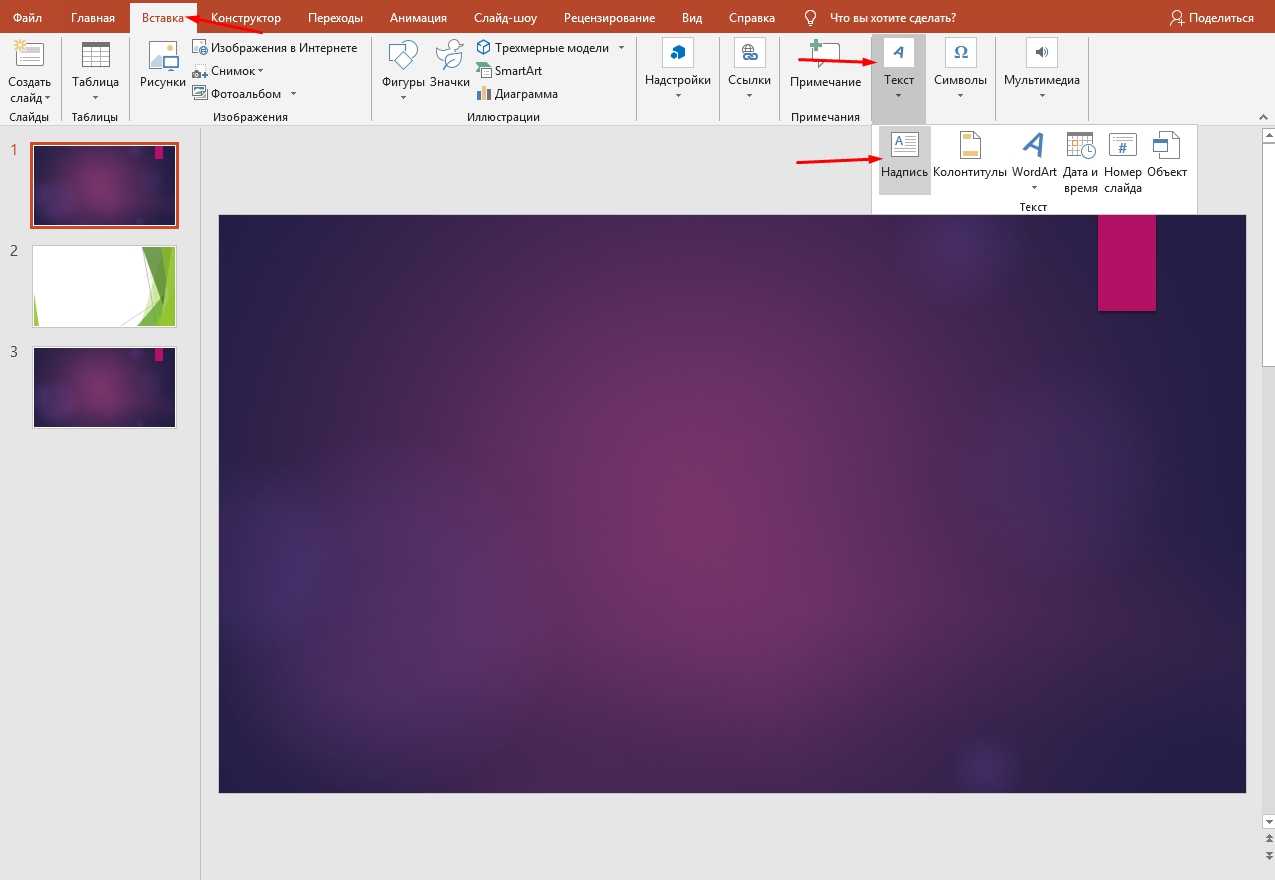Open the Таблица table dropdown
Image resolution: width=1275 pixels, height=880 pixels.
95,98
